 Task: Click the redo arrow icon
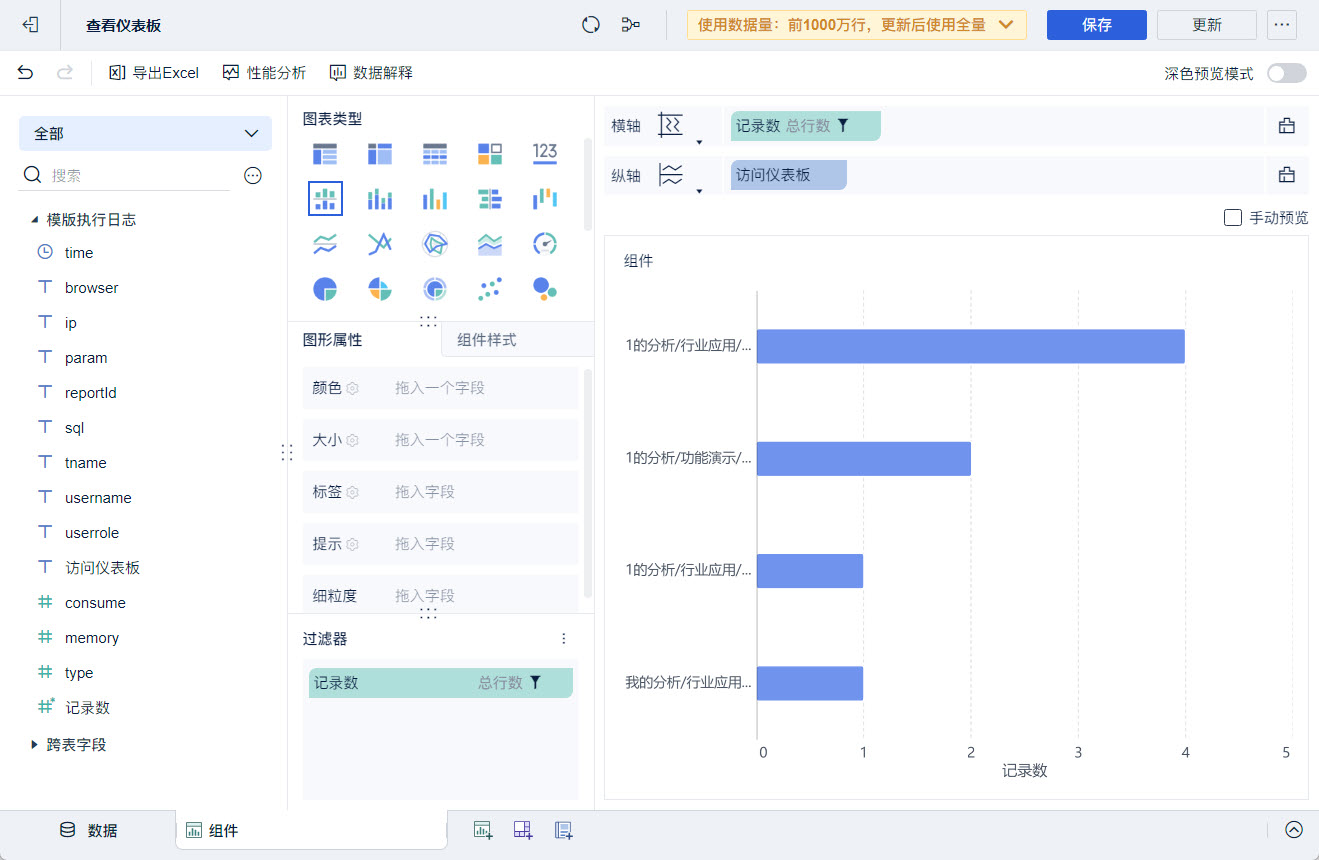click(x=65, y=72)
